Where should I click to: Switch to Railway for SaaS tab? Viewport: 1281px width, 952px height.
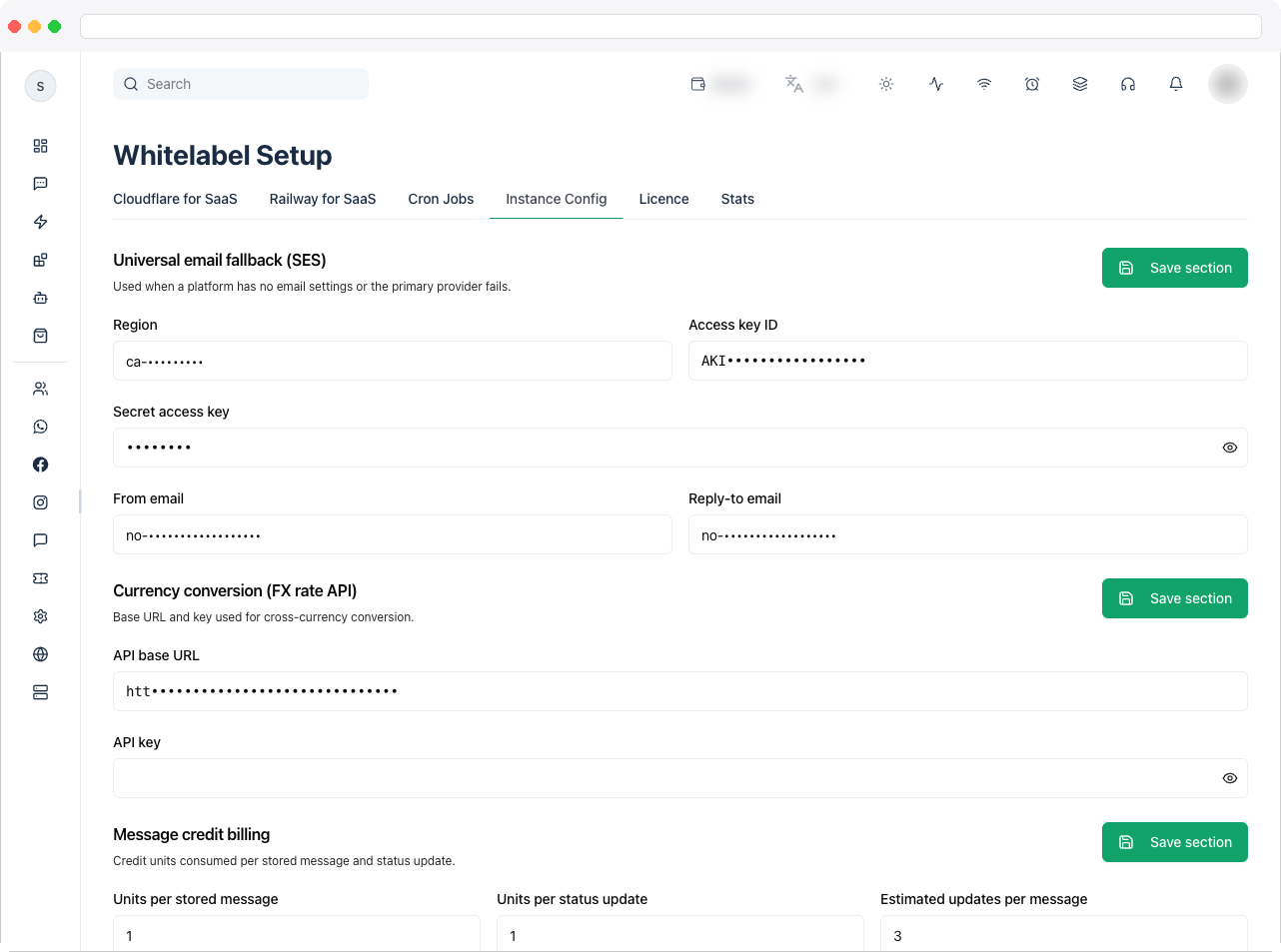point(323,199)
